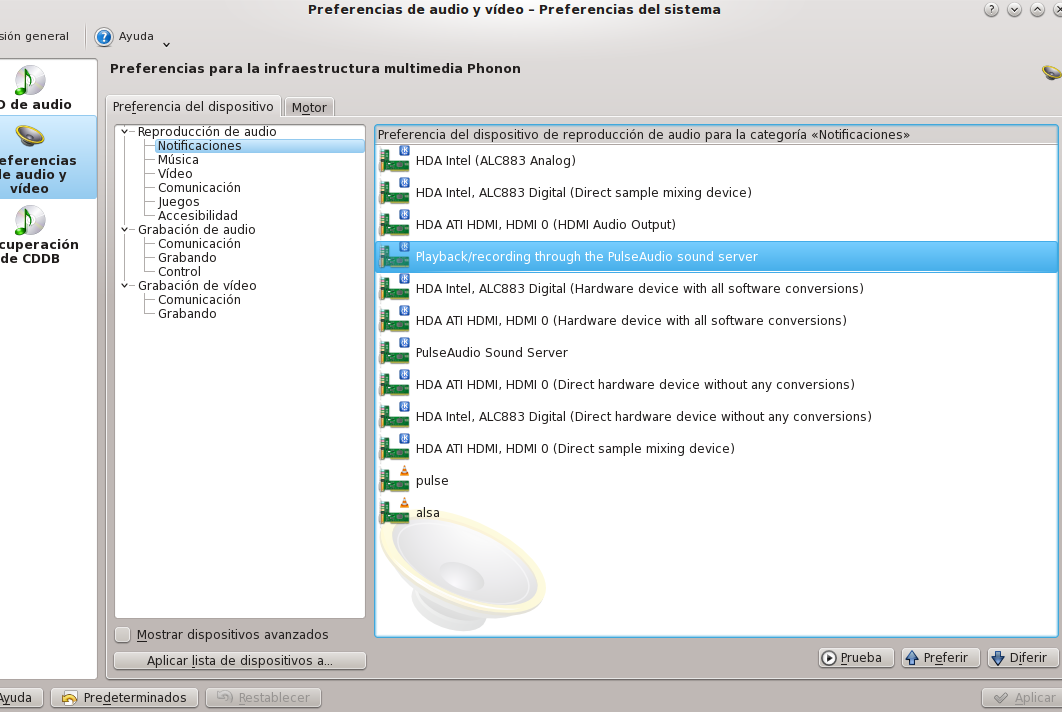Select the 'pulse' device entry text

pyautogui.click(x=432, y=481)
